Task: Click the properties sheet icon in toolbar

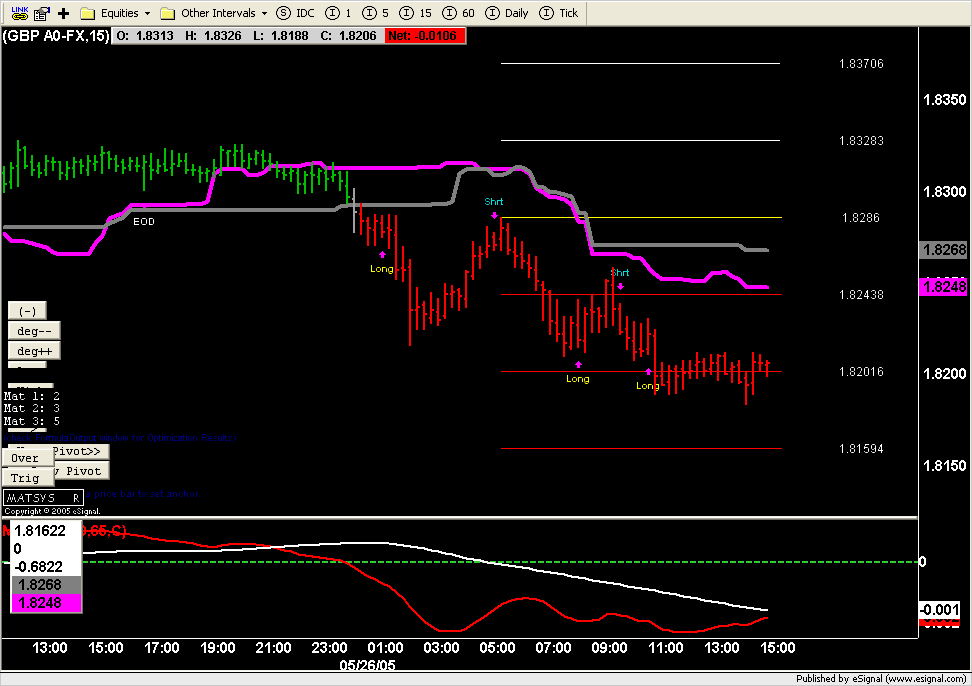Action: pyautogui.click(x=42, y=13)
